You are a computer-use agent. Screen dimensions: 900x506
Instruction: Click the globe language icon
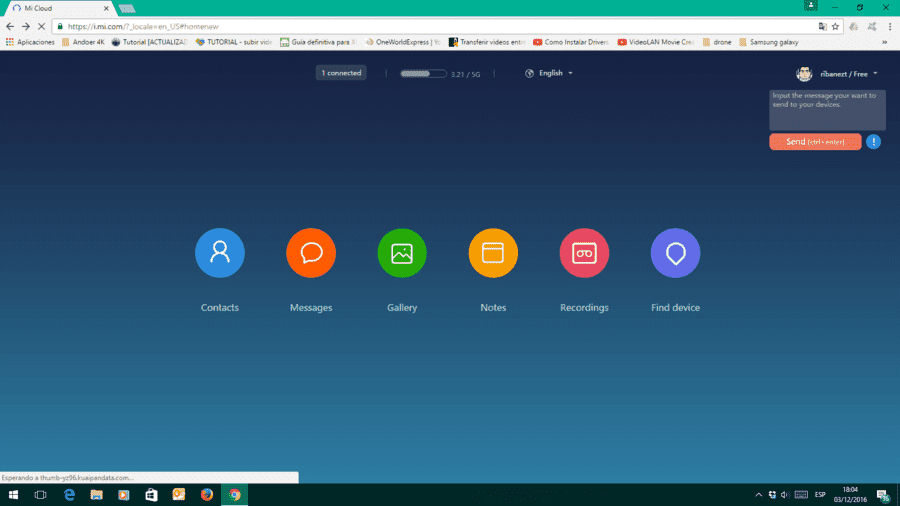tap(529, 73)
